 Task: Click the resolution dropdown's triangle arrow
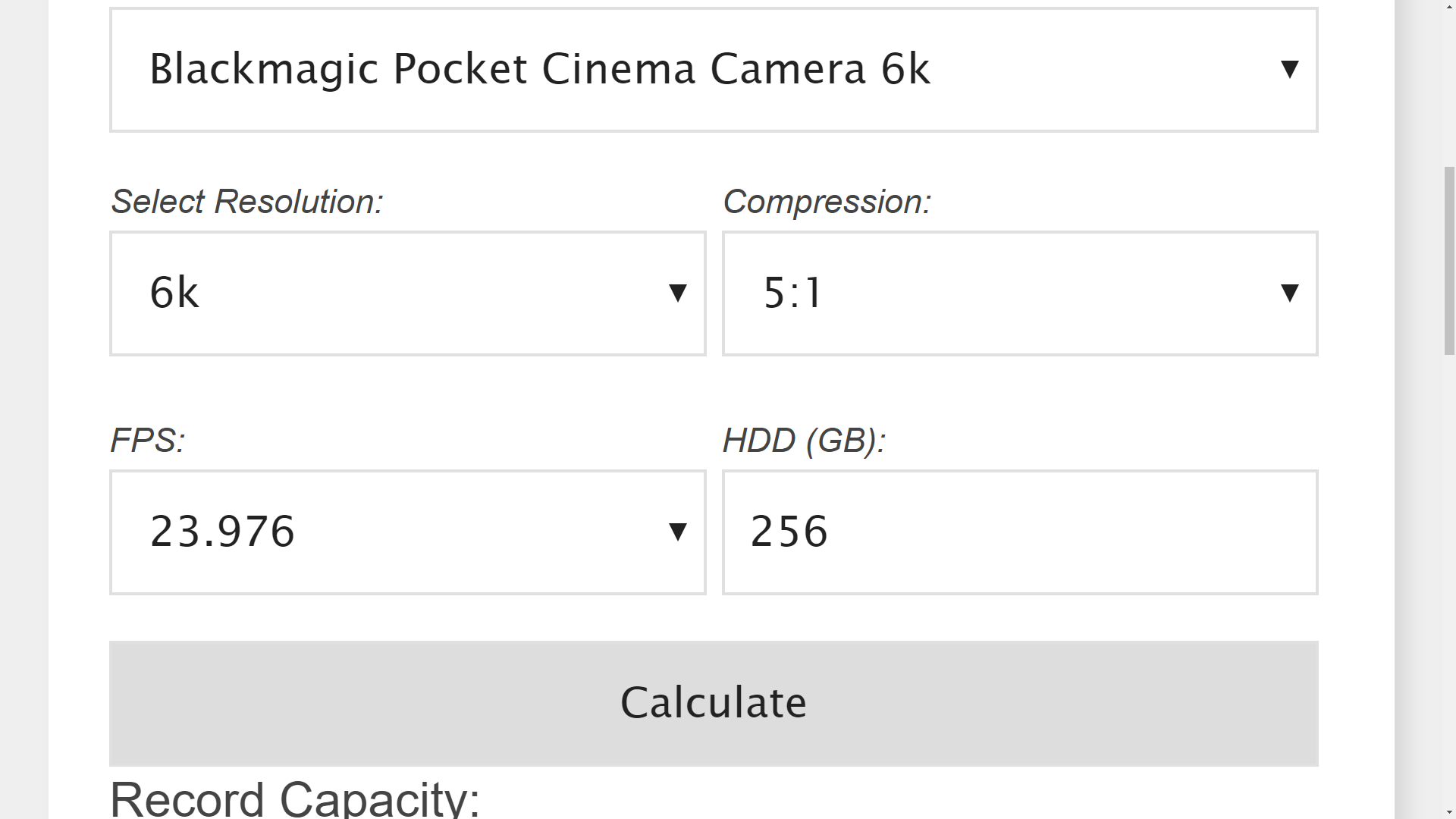click(x=677, y=293)
